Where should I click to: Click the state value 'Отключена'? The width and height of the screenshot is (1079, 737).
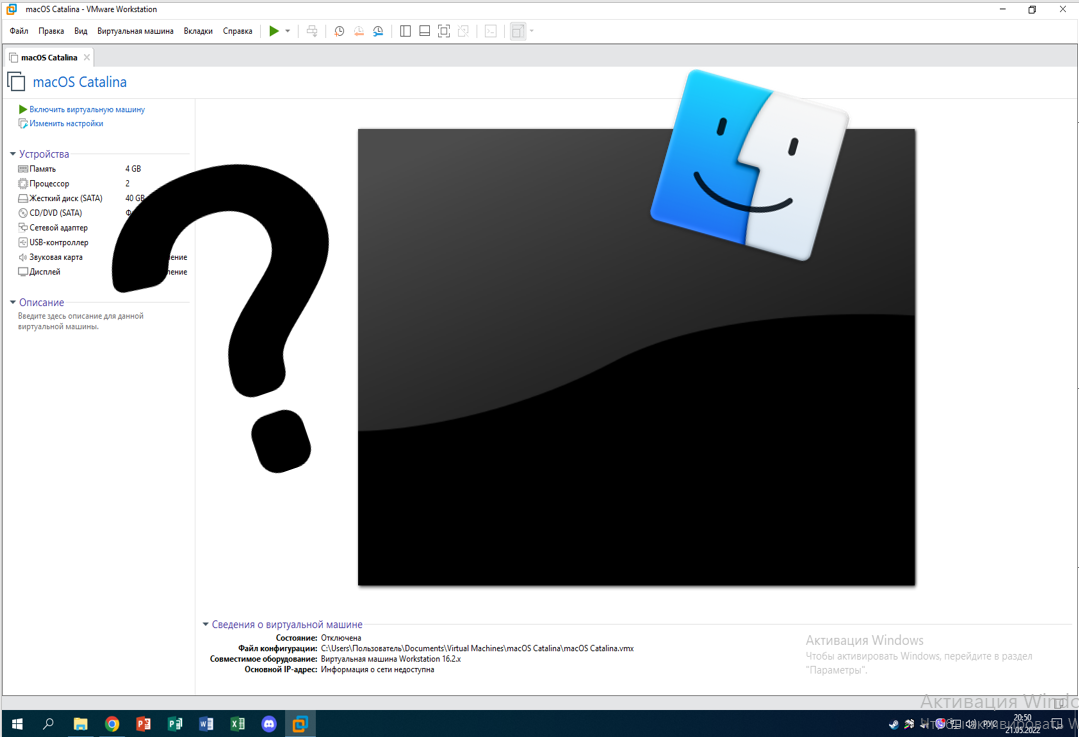341,638
